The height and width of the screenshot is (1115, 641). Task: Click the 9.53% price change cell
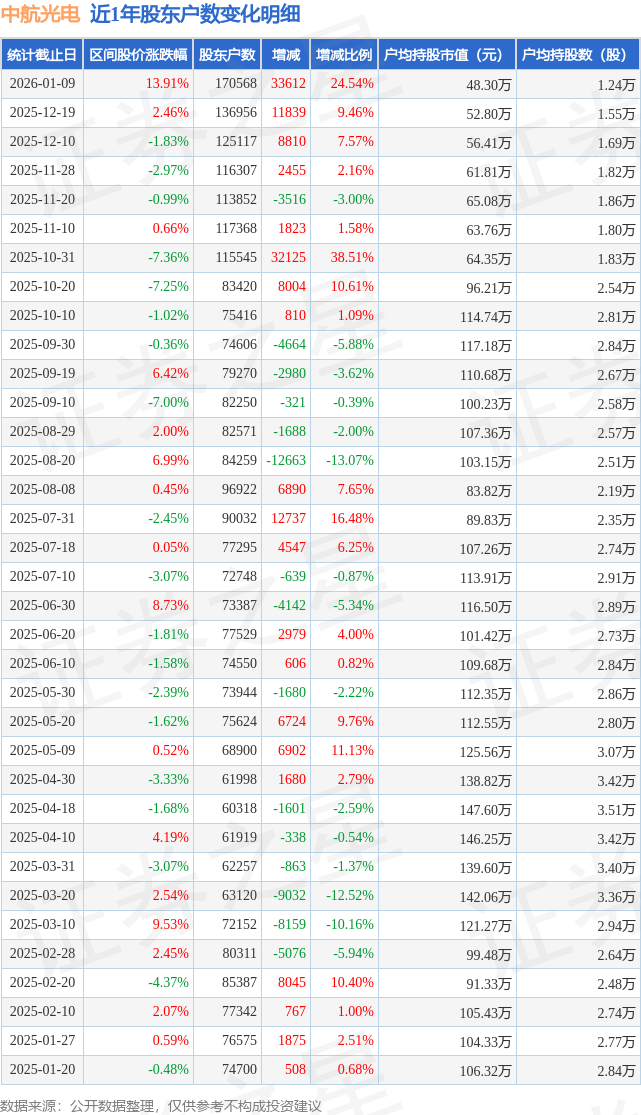point(170,926)
